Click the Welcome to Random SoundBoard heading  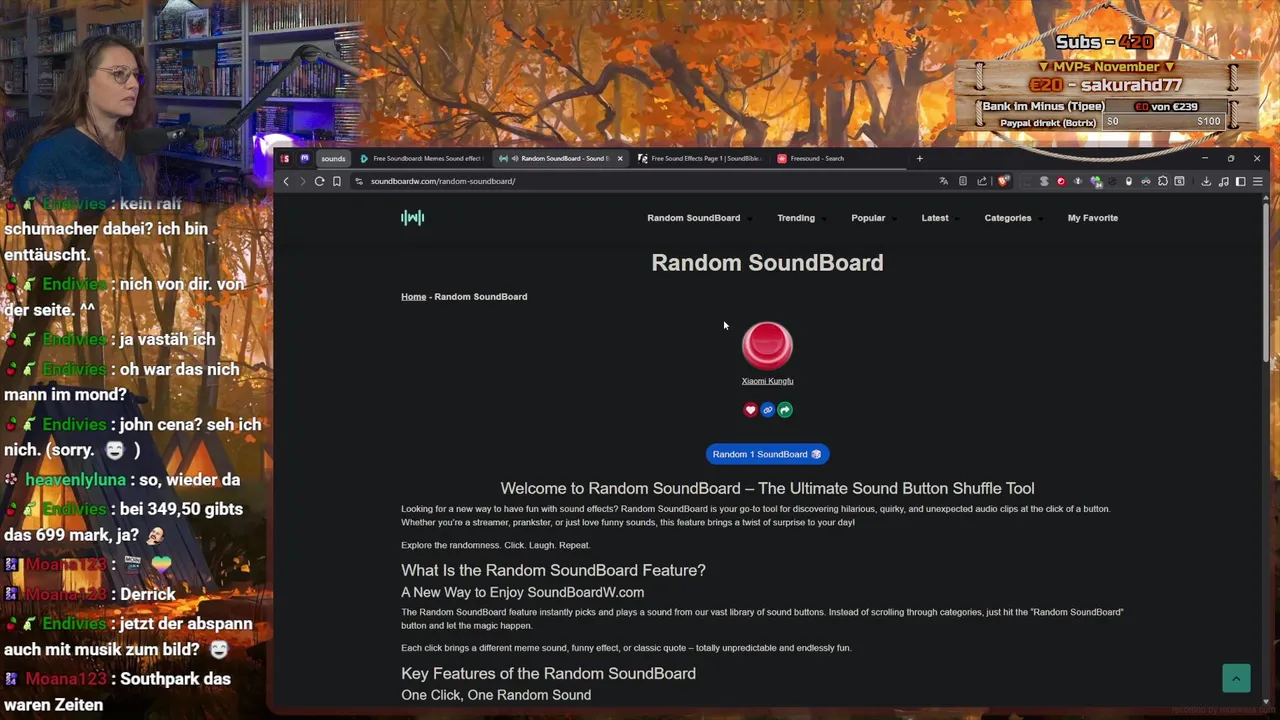767,488
